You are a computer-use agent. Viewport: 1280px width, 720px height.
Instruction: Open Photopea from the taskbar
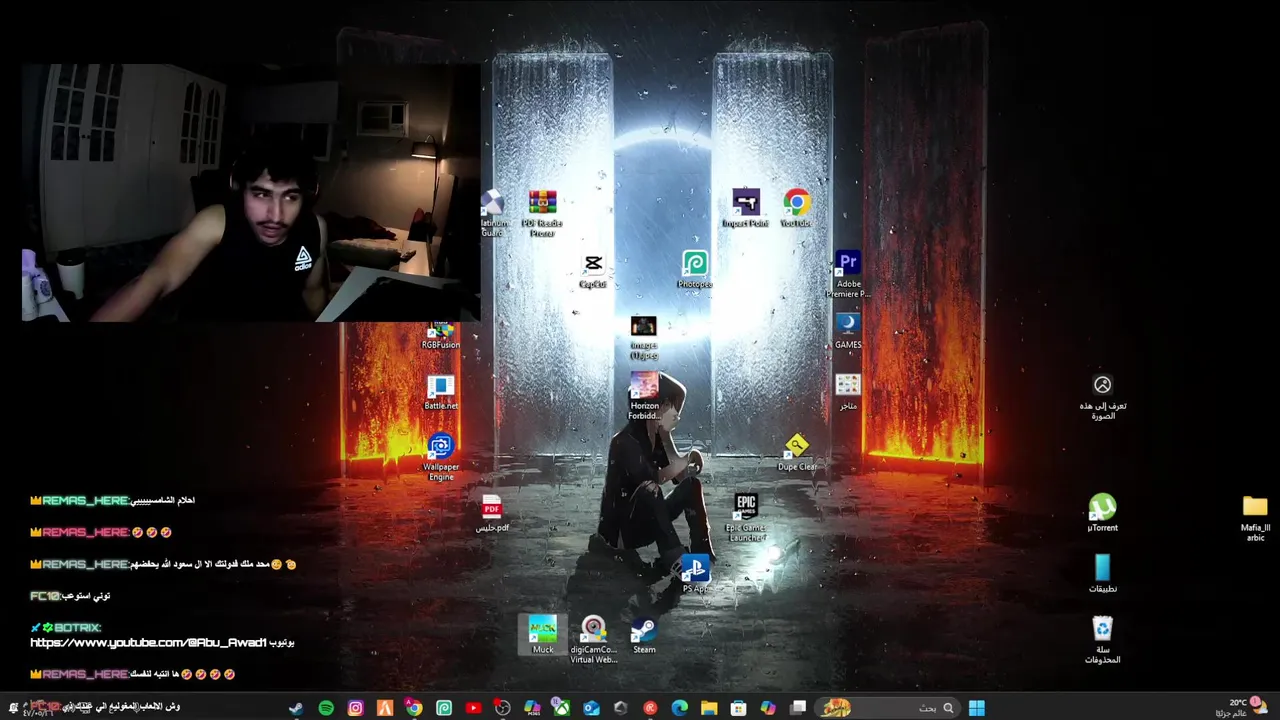point(444,708)
